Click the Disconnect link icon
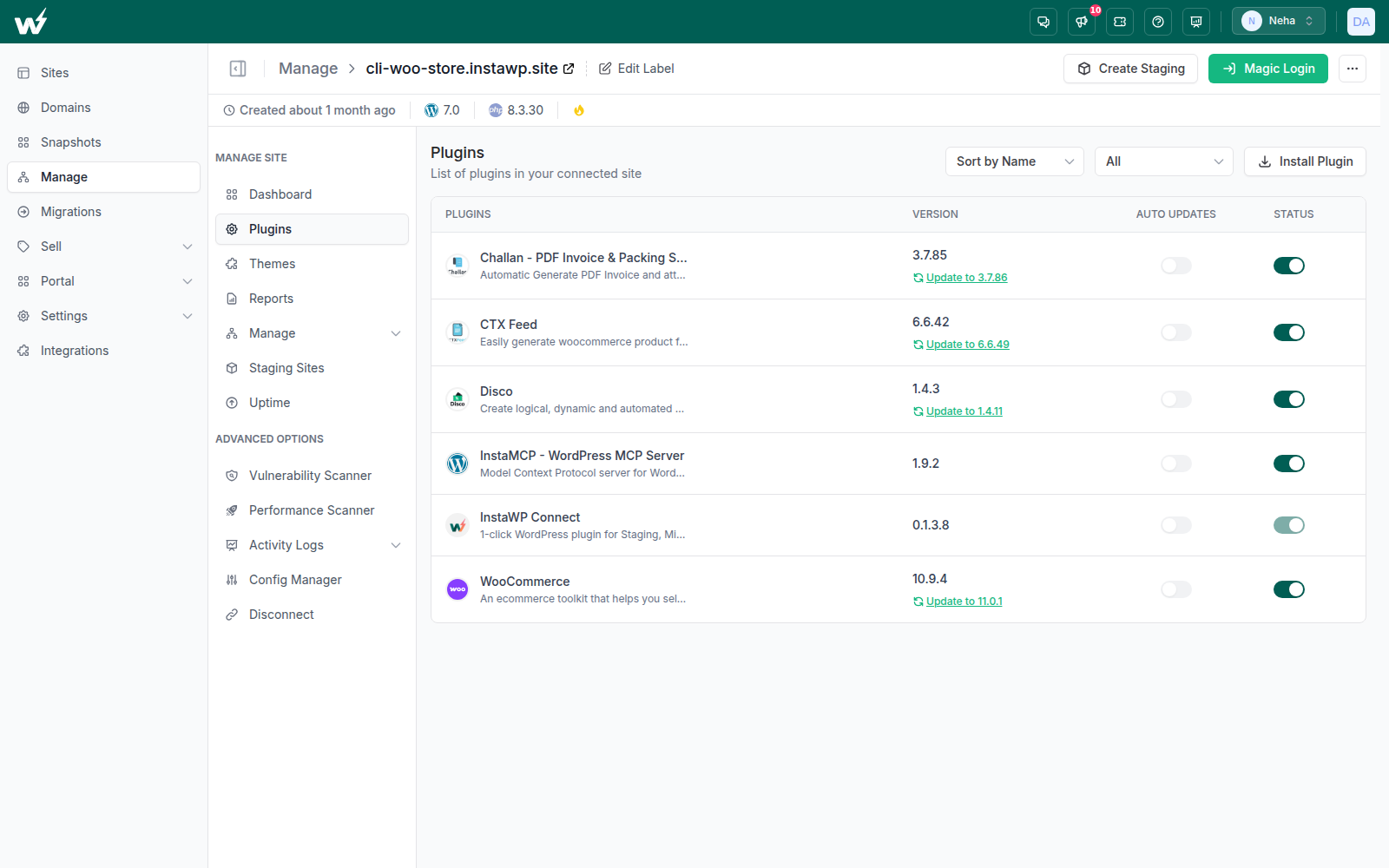Screen dimensions: 1389x868 tap(232, 615)
